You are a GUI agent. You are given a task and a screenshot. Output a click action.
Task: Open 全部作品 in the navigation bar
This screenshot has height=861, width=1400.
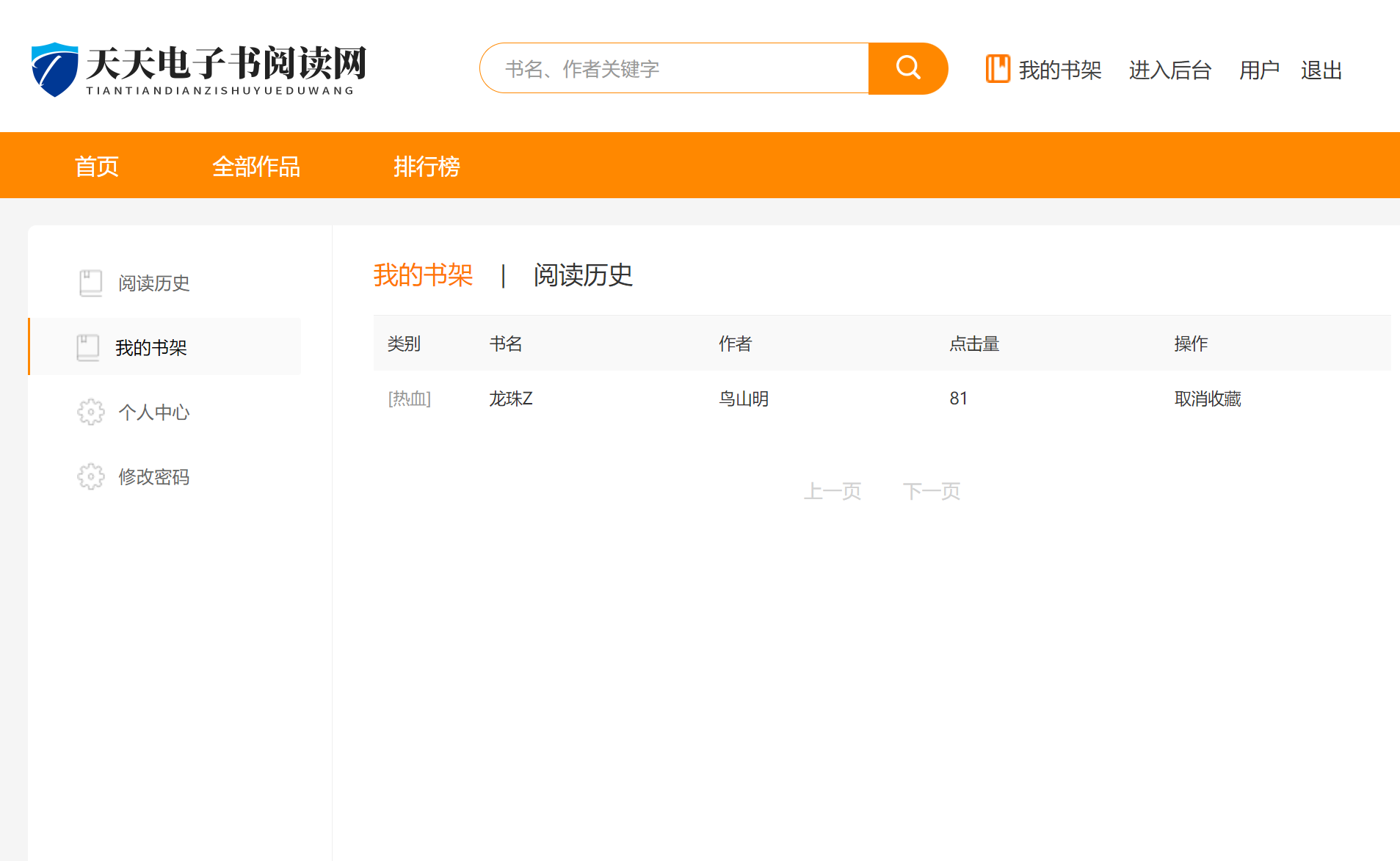tap(256, 166)
